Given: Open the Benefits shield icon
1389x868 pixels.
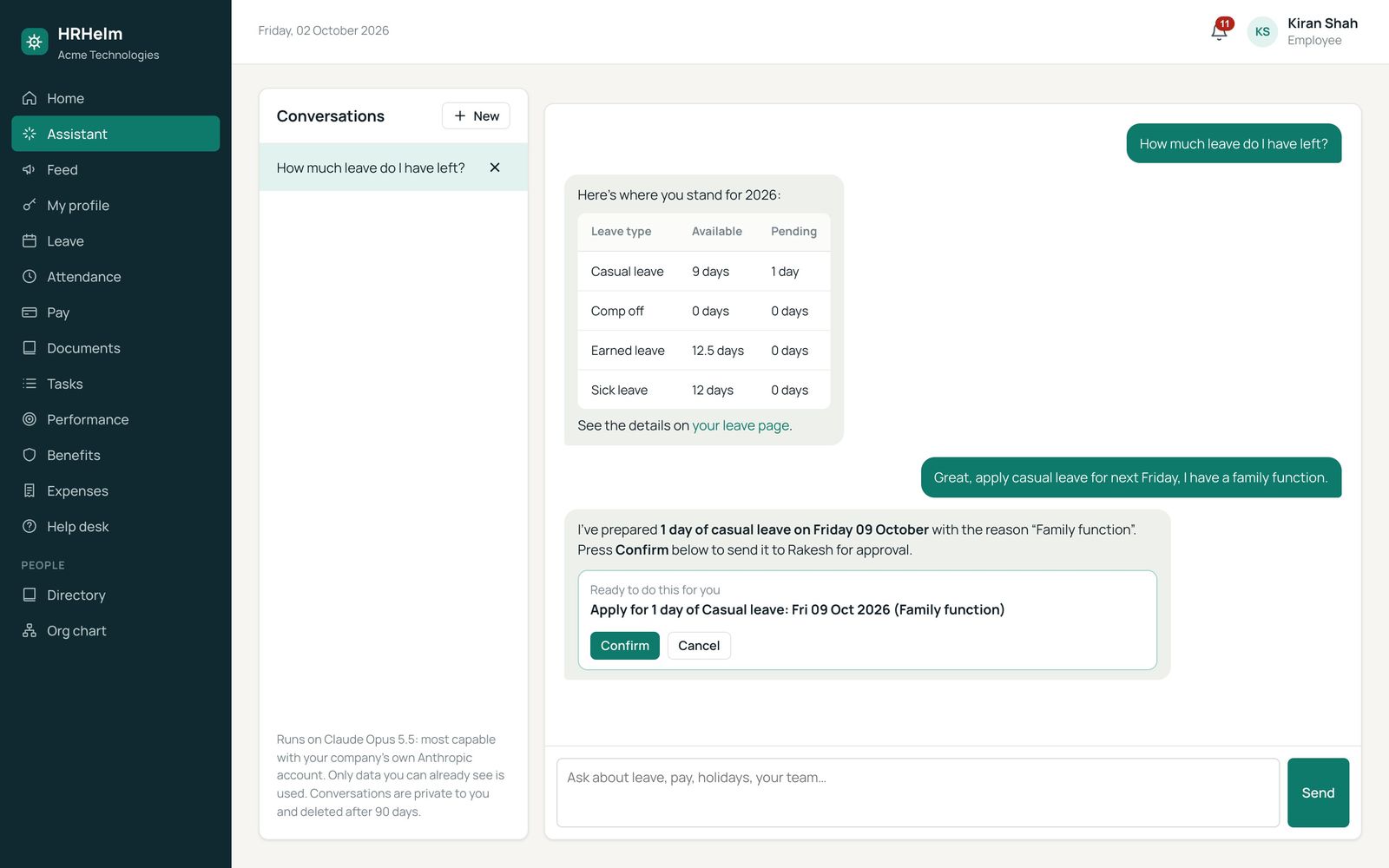Looking at the screenshot, I should click(x=30, y=455).
